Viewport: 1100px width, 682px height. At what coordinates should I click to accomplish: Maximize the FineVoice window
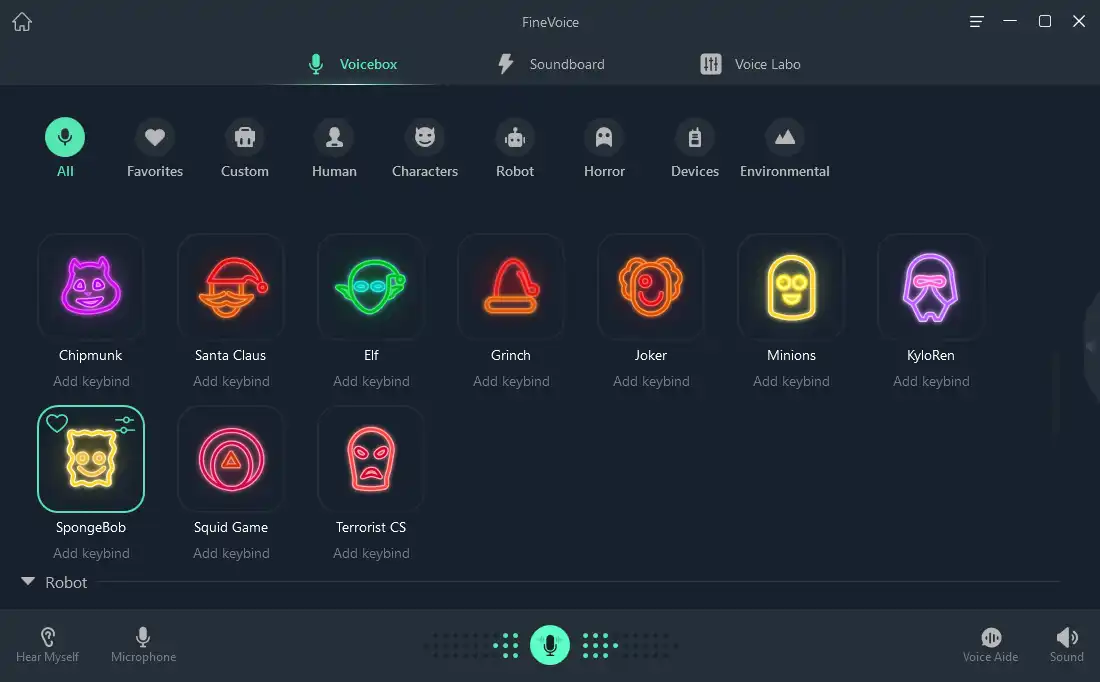[x=1045, y=21]
